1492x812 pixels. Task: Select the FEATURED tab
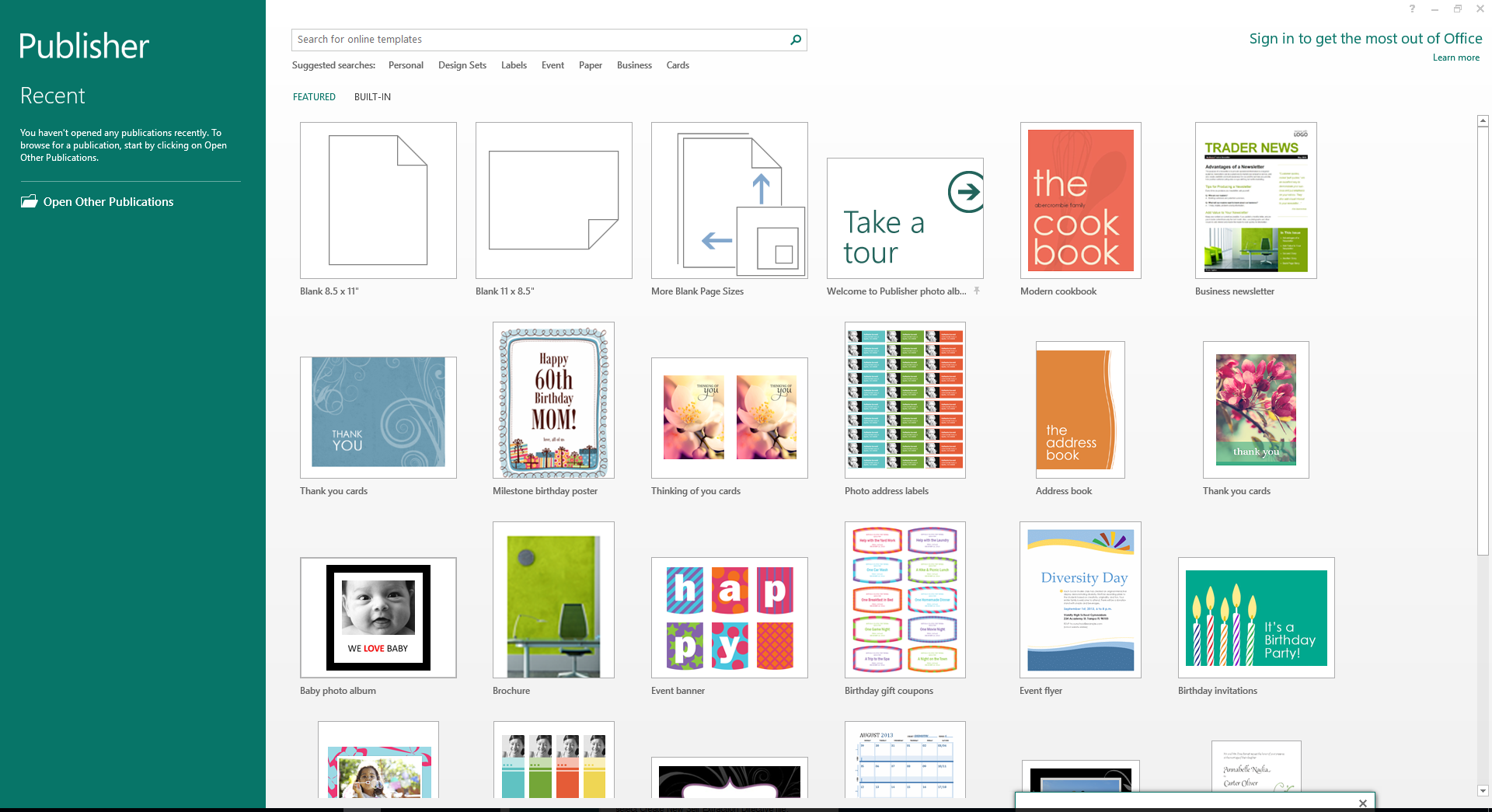click(x=314, y=97)
